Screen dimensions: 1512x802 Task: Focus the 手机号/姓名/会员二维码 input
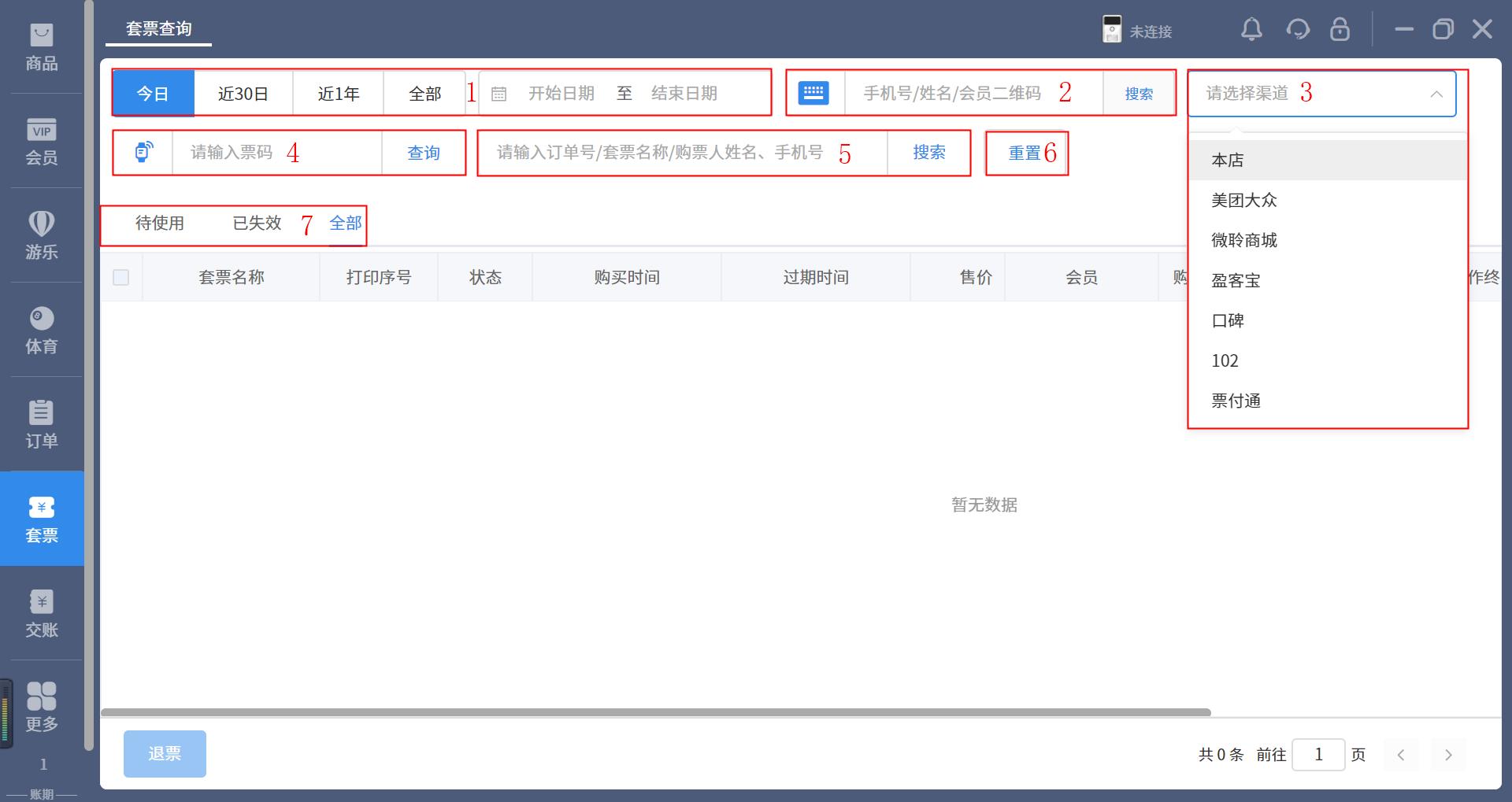973,94
